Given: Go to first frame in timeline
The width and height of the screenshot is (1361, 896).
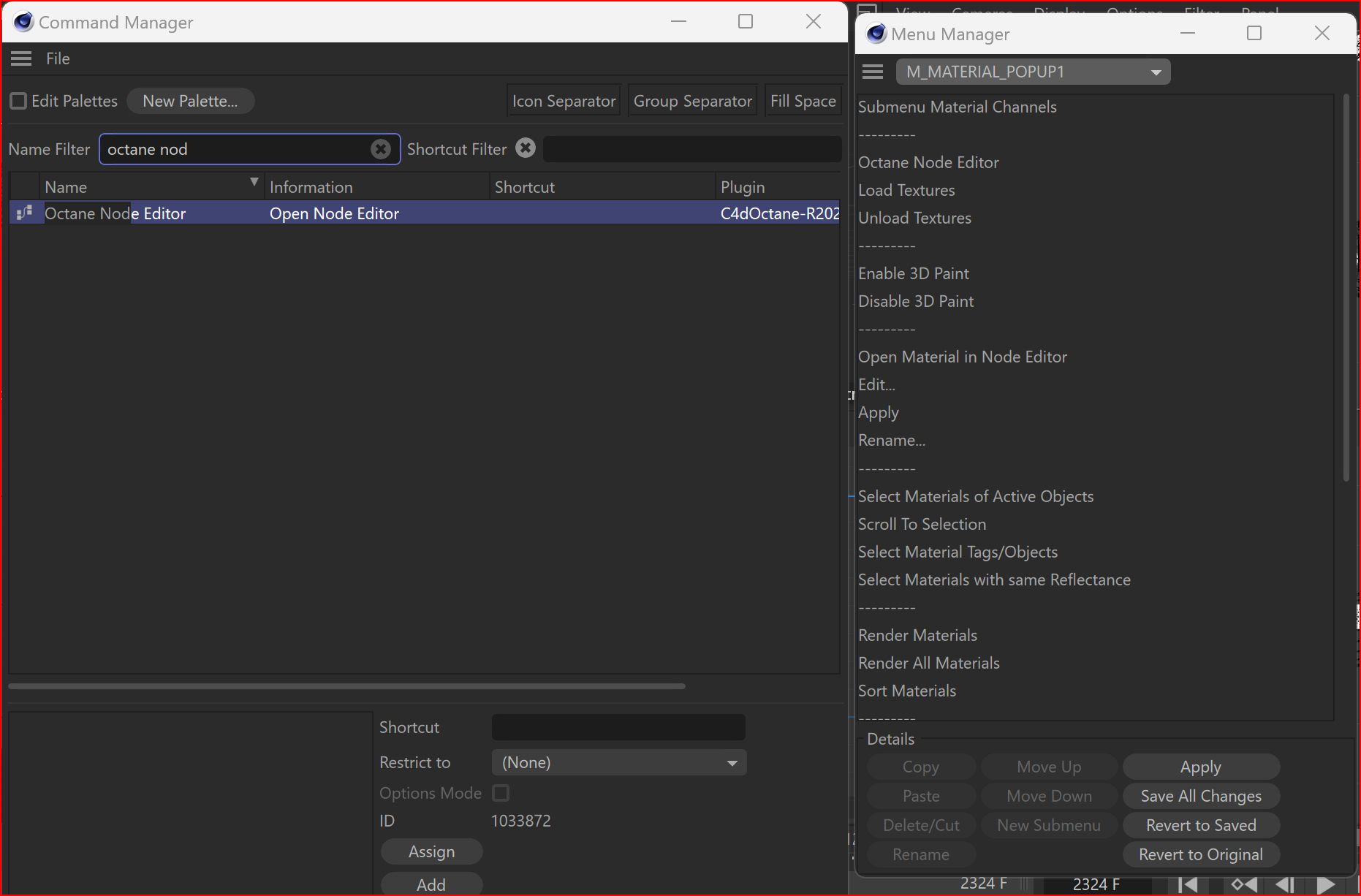Looking at the screenshot, I should point(1188,884).
